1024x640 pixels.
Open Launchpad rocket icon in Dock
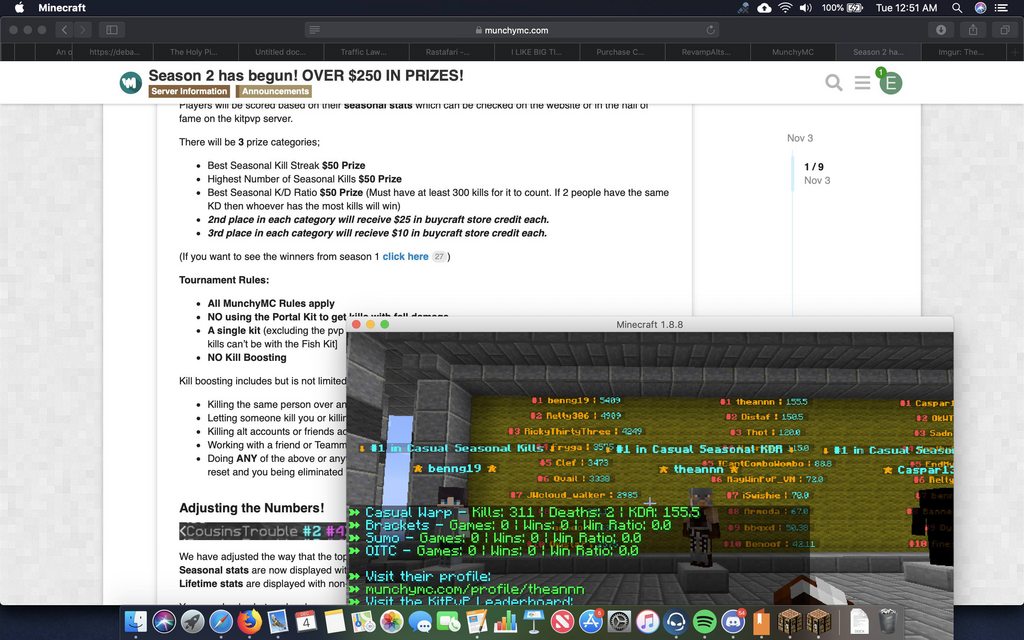(x=193, y=621)
